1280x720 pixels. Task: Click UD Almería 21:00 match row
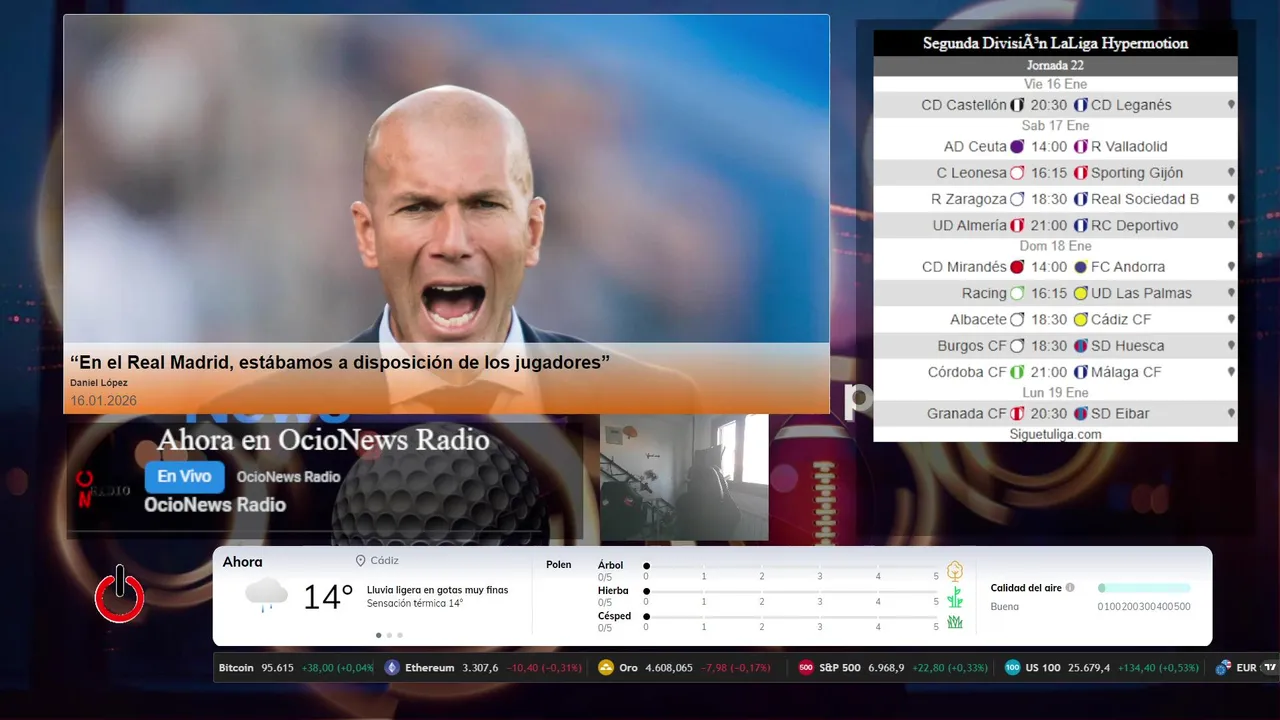[1055, 225]
